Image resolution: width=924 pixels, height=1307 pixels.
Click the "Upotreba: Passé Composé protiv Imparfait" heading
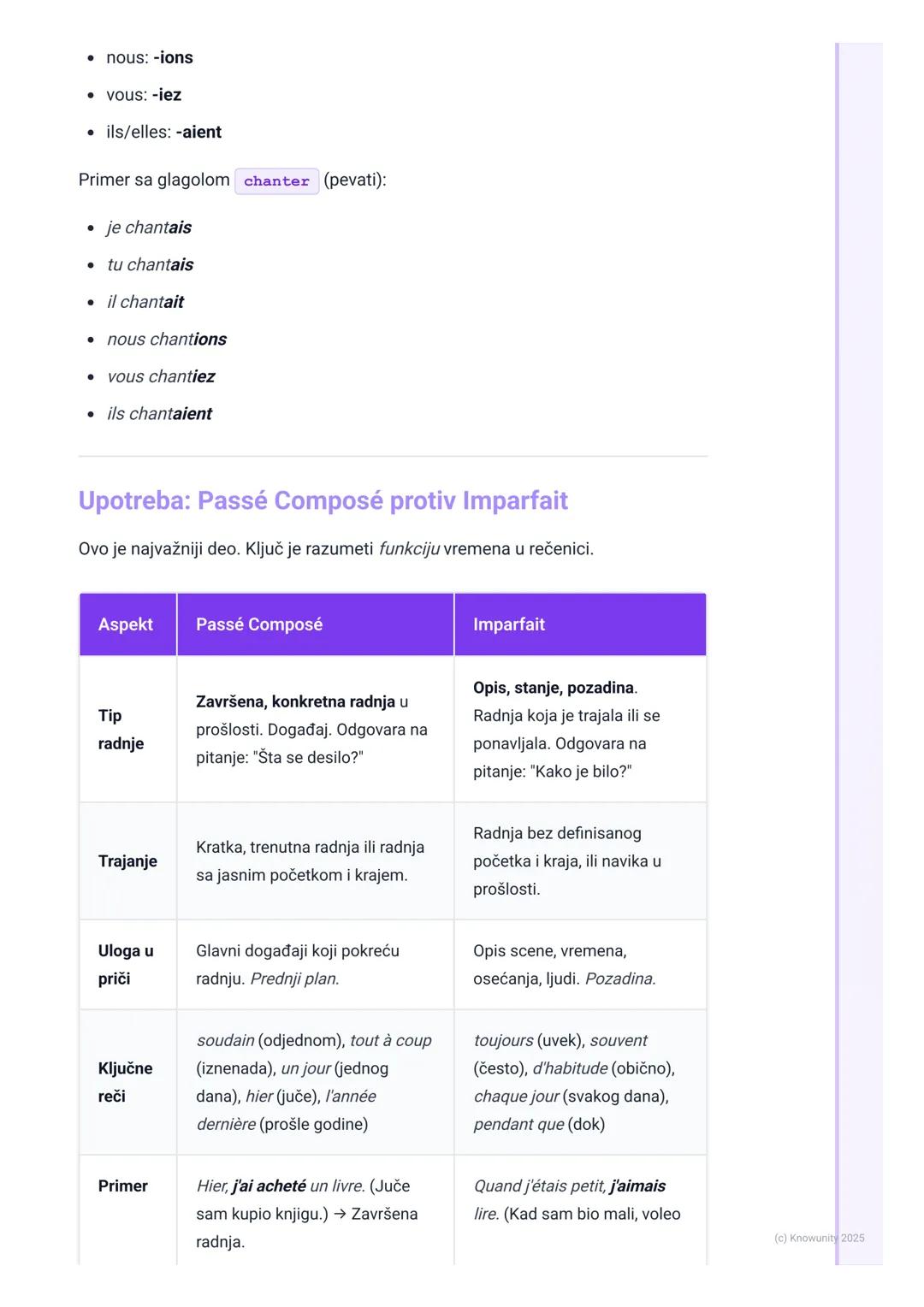tap(323, 500)
